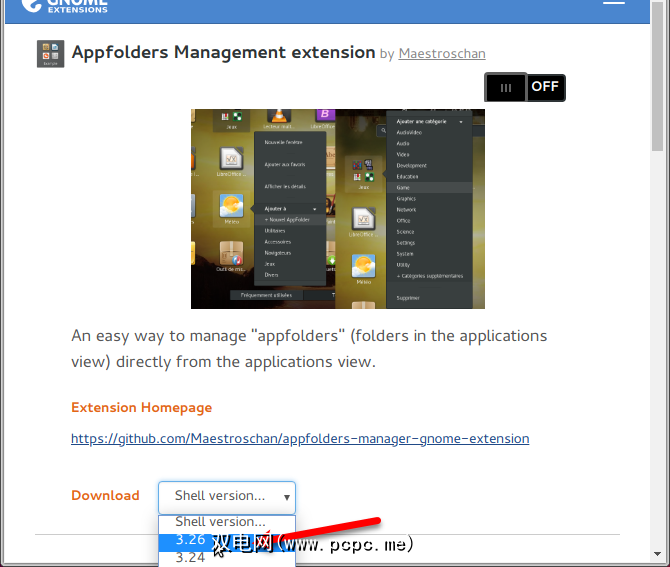
Task: Click the vertical scrollbar thumb
Action: pos(658,76)
